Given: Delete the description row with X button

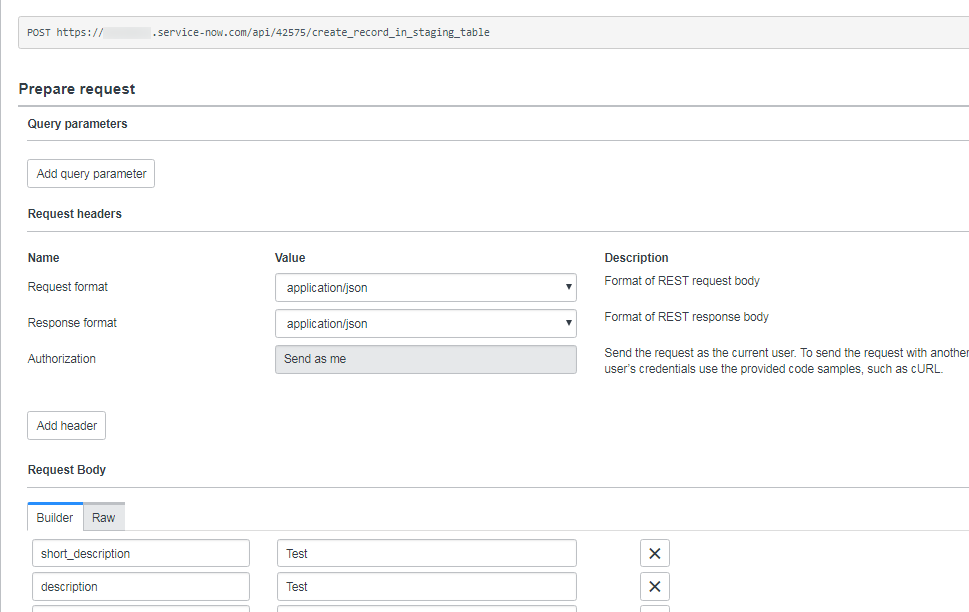Looking at the screenshot, I should (654, 587).
